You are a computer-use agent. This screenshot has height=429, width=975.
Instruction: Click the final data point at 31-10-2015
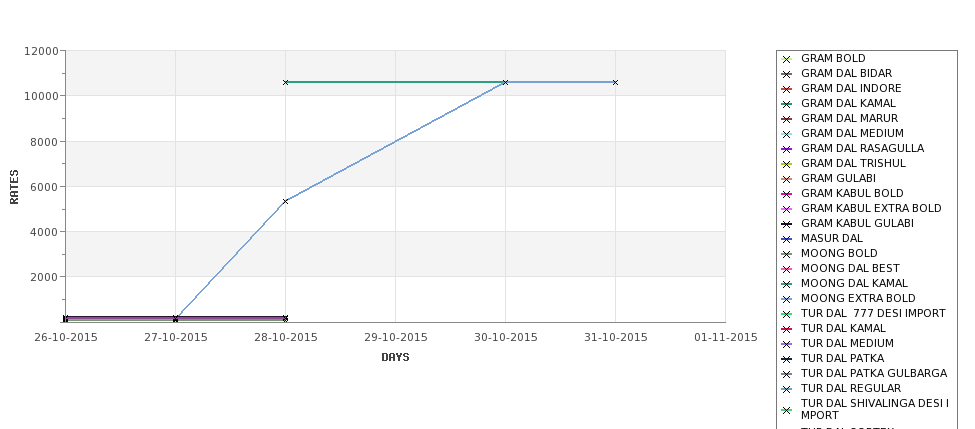click(x=615, y=82)
